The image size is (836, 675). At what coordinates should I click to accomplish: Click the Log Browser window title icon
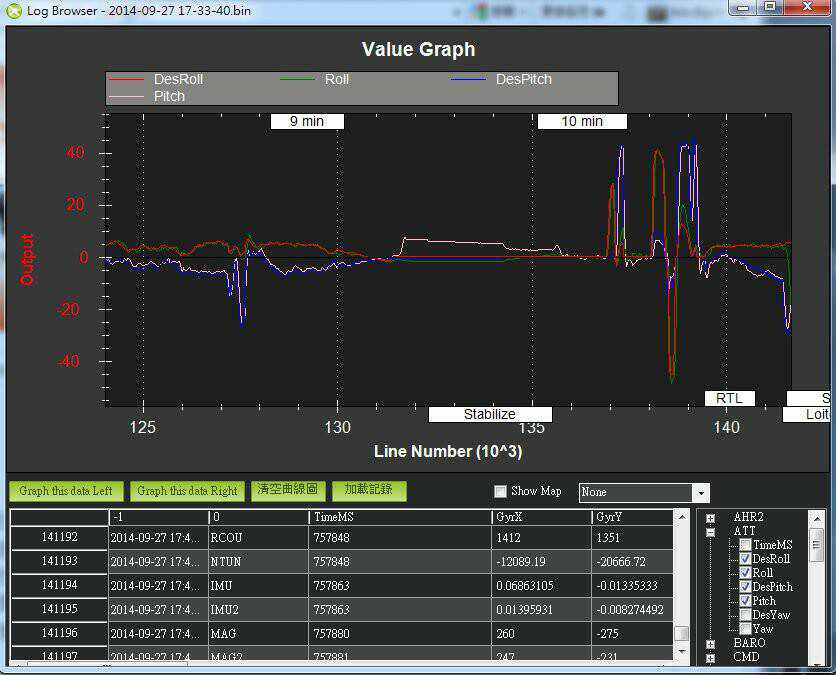click(12, 11)
